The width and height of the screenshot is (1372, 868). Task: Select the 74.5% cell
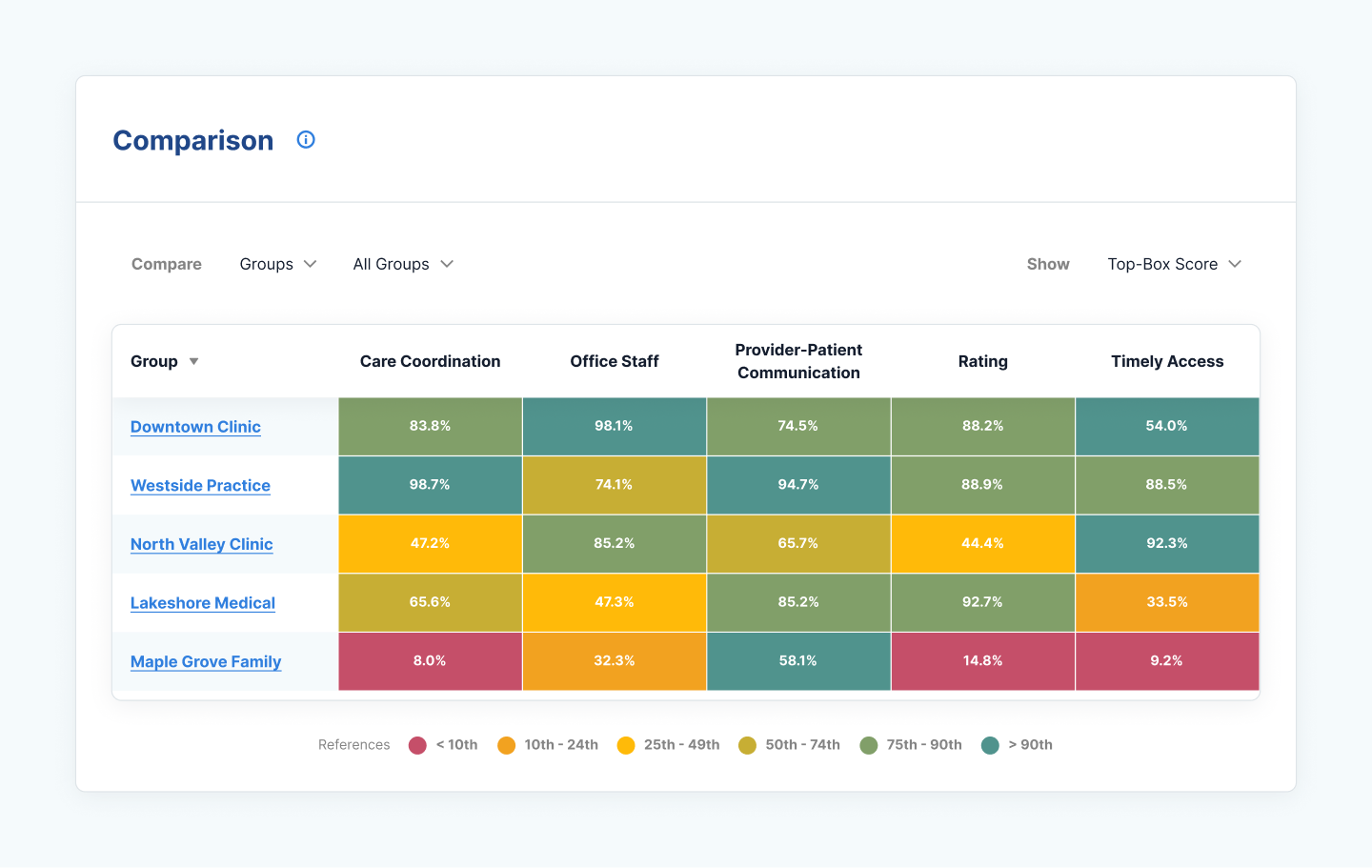798,426
